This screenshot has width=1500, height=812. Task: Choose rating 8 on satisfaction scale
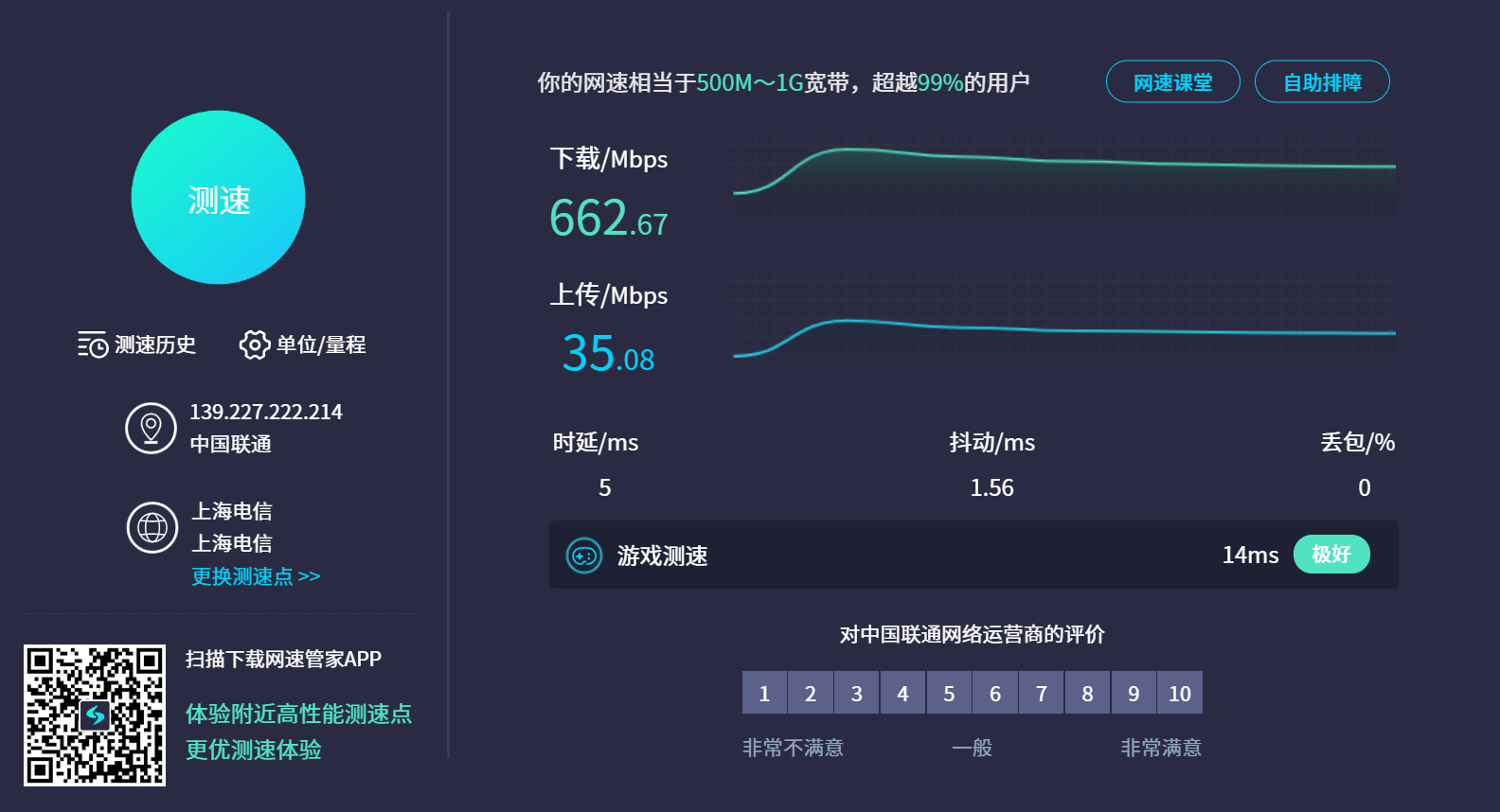(x=1087, y=693)
